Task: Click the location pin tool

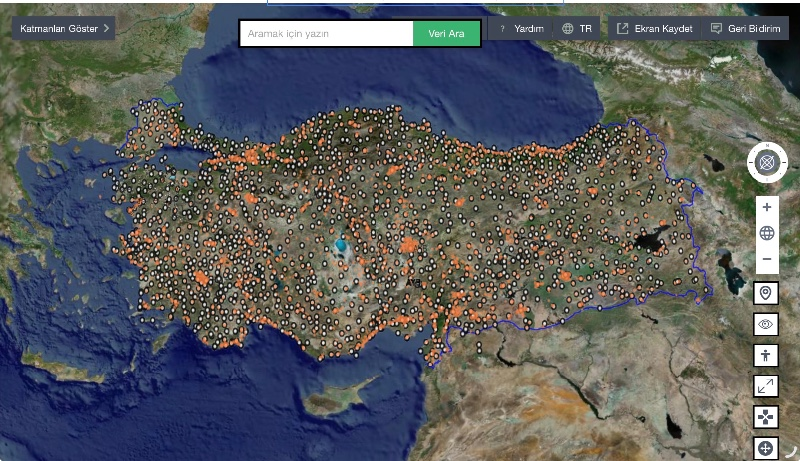Action: click(x=766, y=293)
